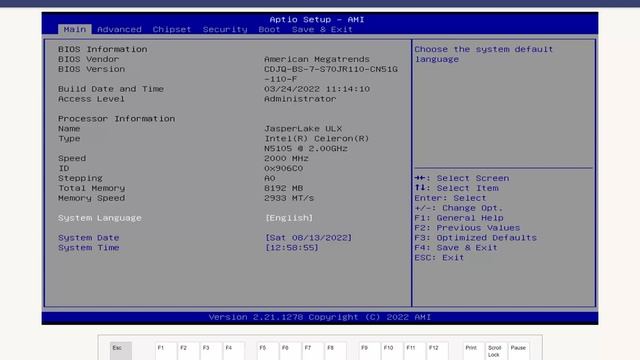640x360 pixels.
Task: Click the 0x906C0 processor ID value
Action: pos(283,168)
